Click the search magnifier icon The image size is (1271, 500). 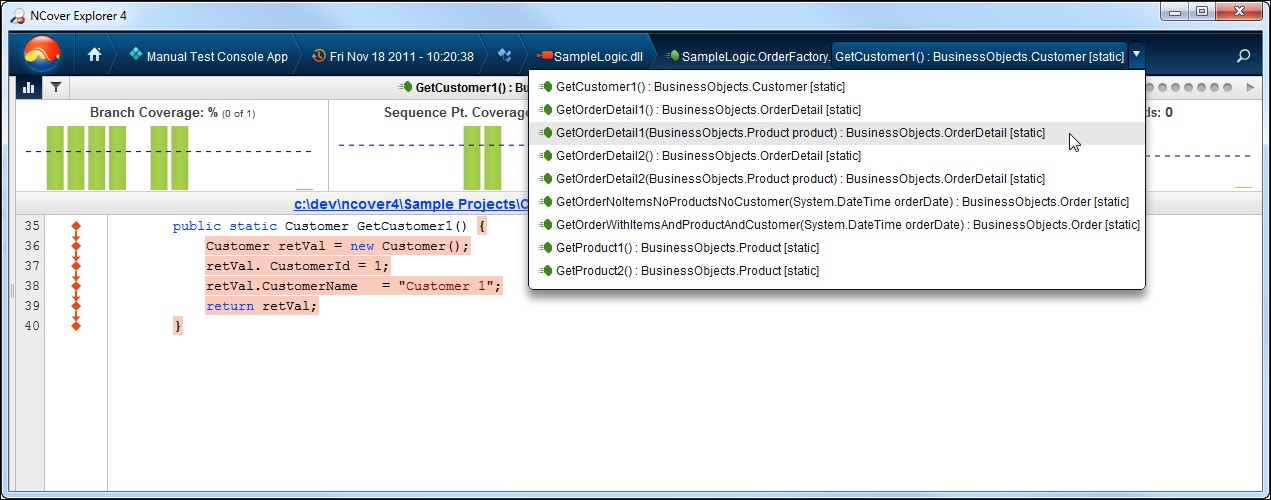(1243, 56)
